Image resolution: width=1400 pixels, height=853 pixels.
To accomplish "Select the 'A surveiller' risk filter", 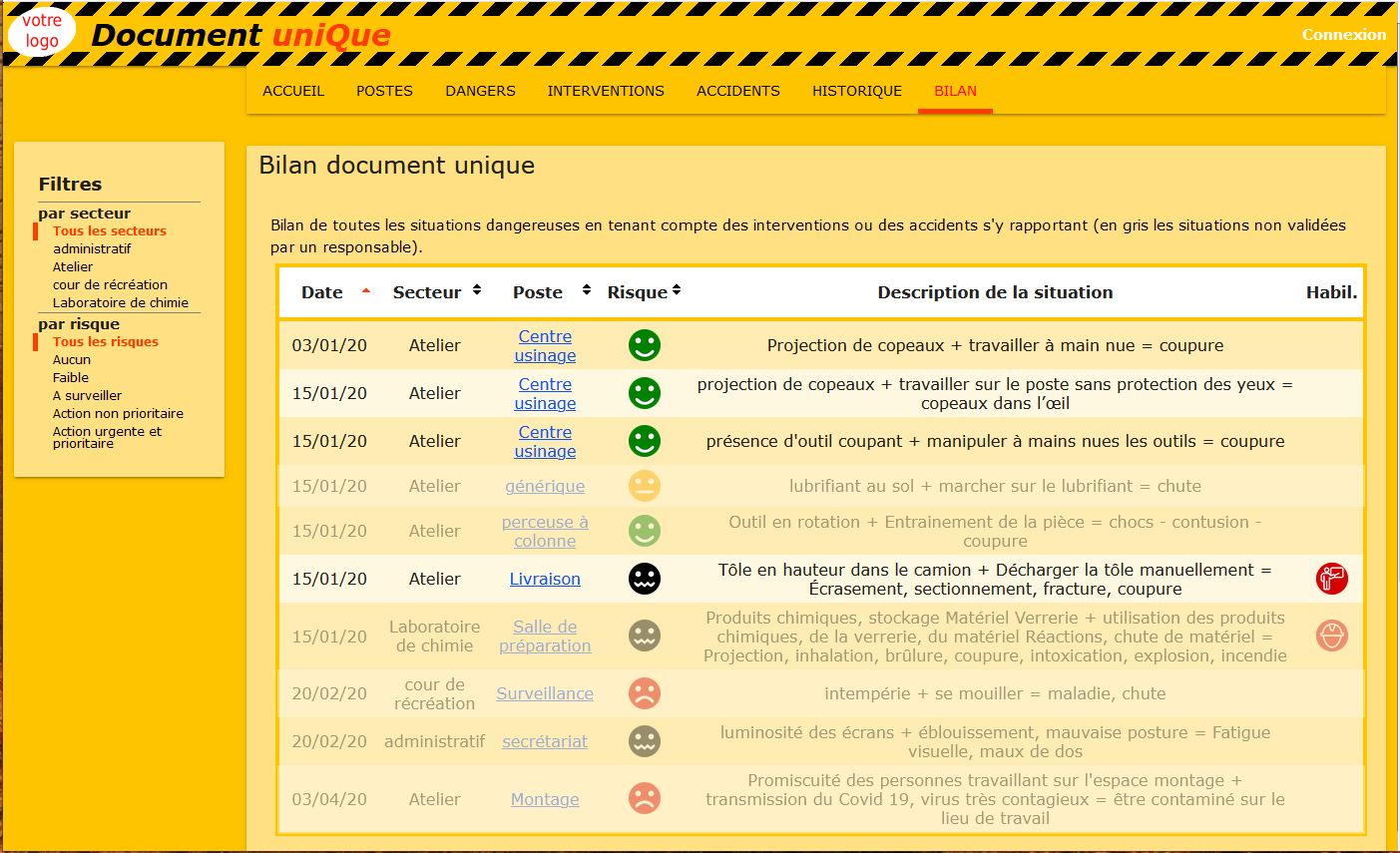I will pyautogui.click(x=87, y=395).
